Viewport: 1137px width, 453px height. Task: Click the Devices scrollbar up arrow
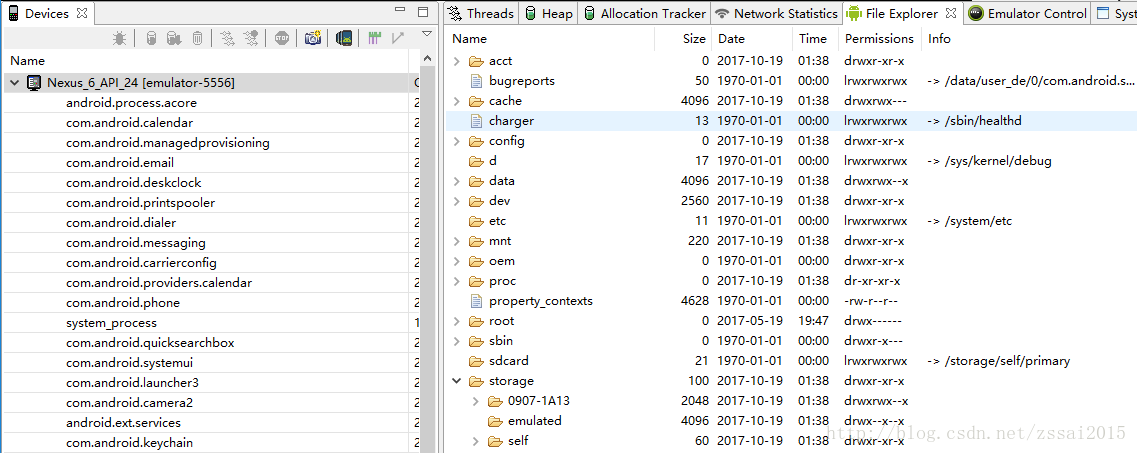[x=427, y=58]
